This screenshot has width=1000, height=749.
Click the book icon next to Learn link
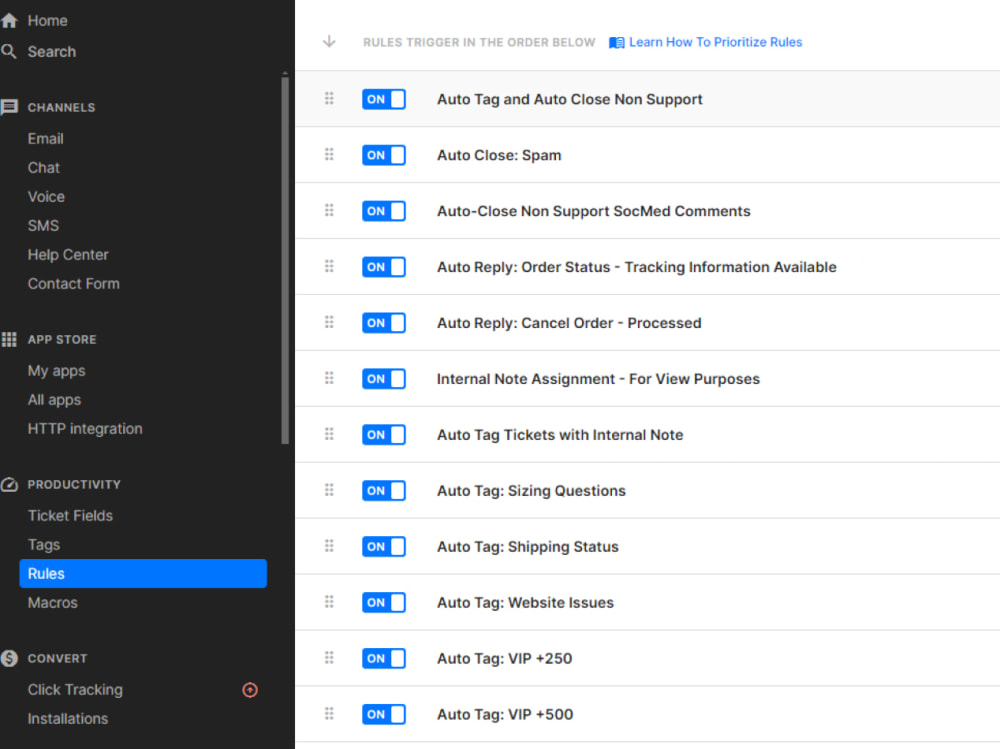point(616,42)
